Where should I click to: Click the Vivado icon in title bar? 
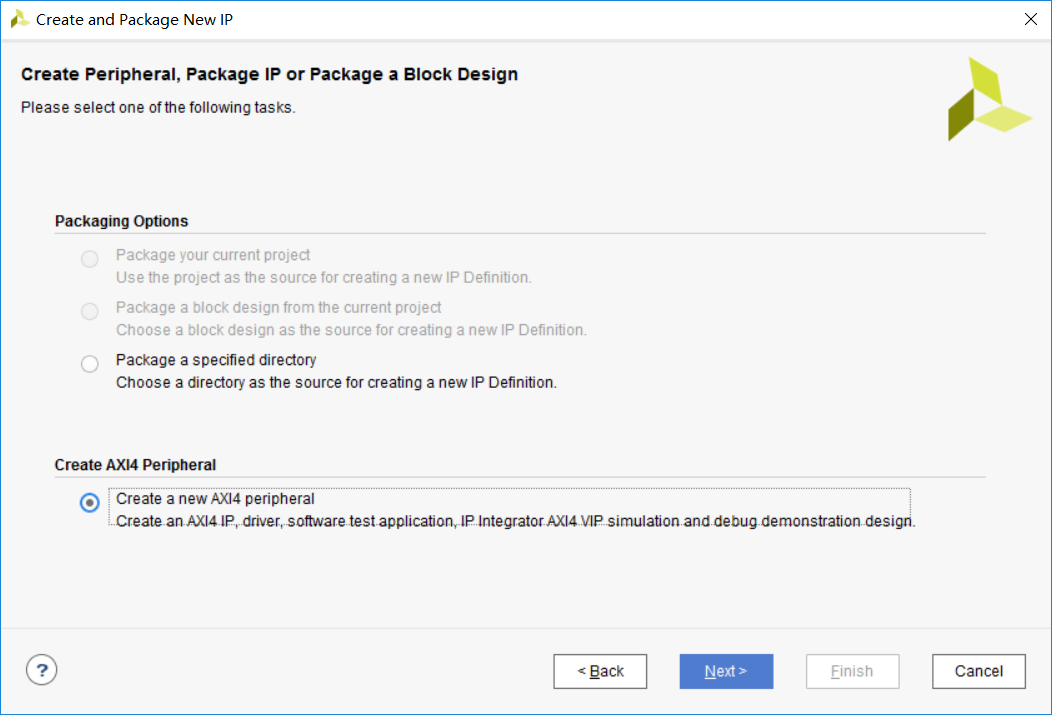tap(19, 19)
